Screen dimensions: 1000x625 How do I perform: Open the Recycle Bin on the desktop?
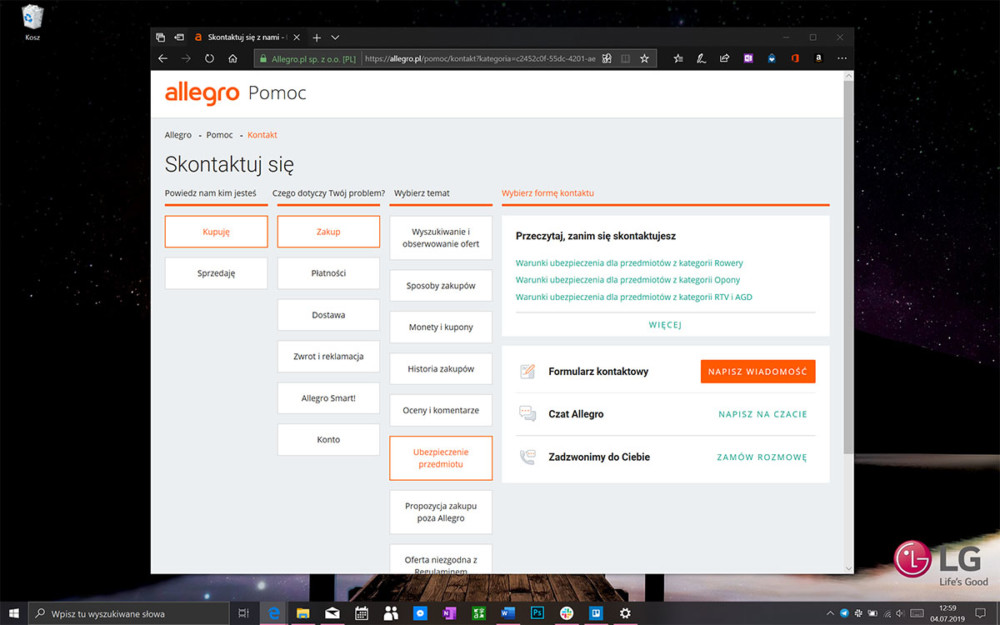(x=33, y=22)
